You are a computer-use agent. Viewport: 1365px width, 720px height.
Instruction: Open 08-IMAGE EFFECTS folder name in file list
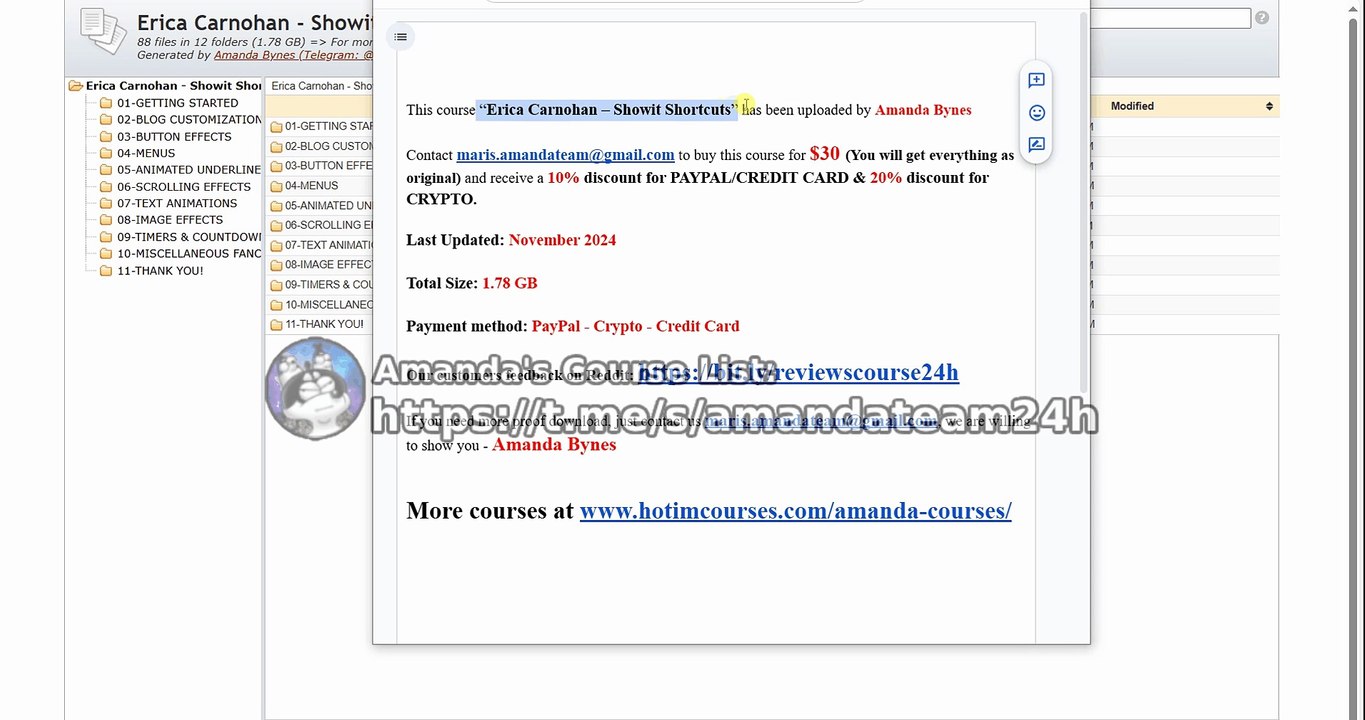(329, 265)
